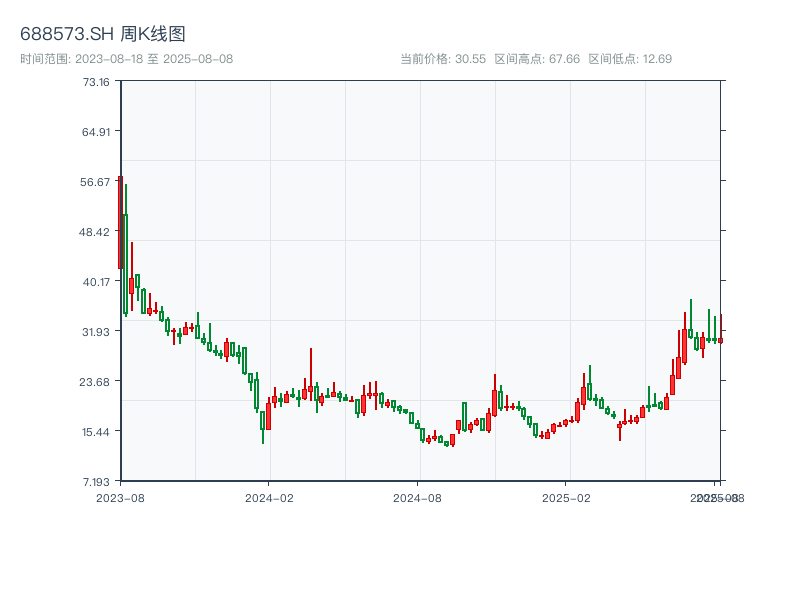Click the y-axis label 31.93
The height and width of the screenshot is (600, 800).
[x=96, y=332]
